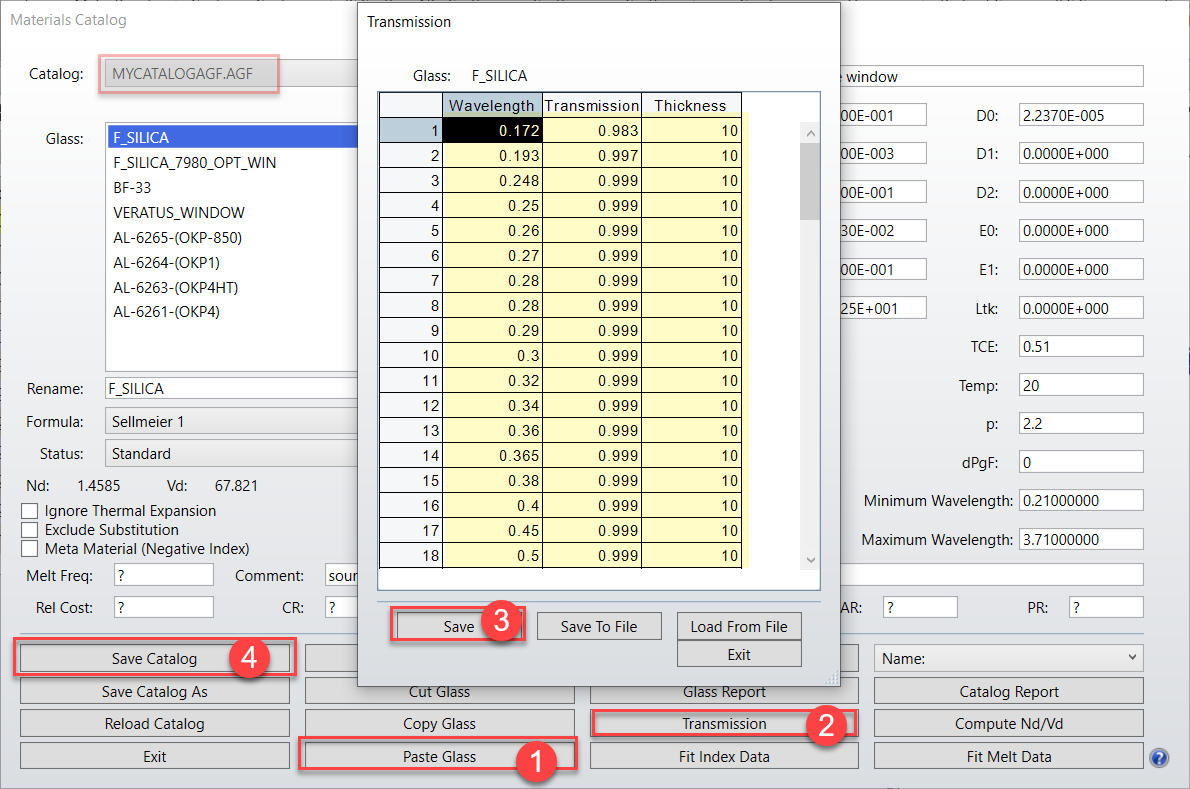The image size is (1190, 789).
Task: Click Minimum Wavelength field 0.21000000
Action: click(1081, 500)
